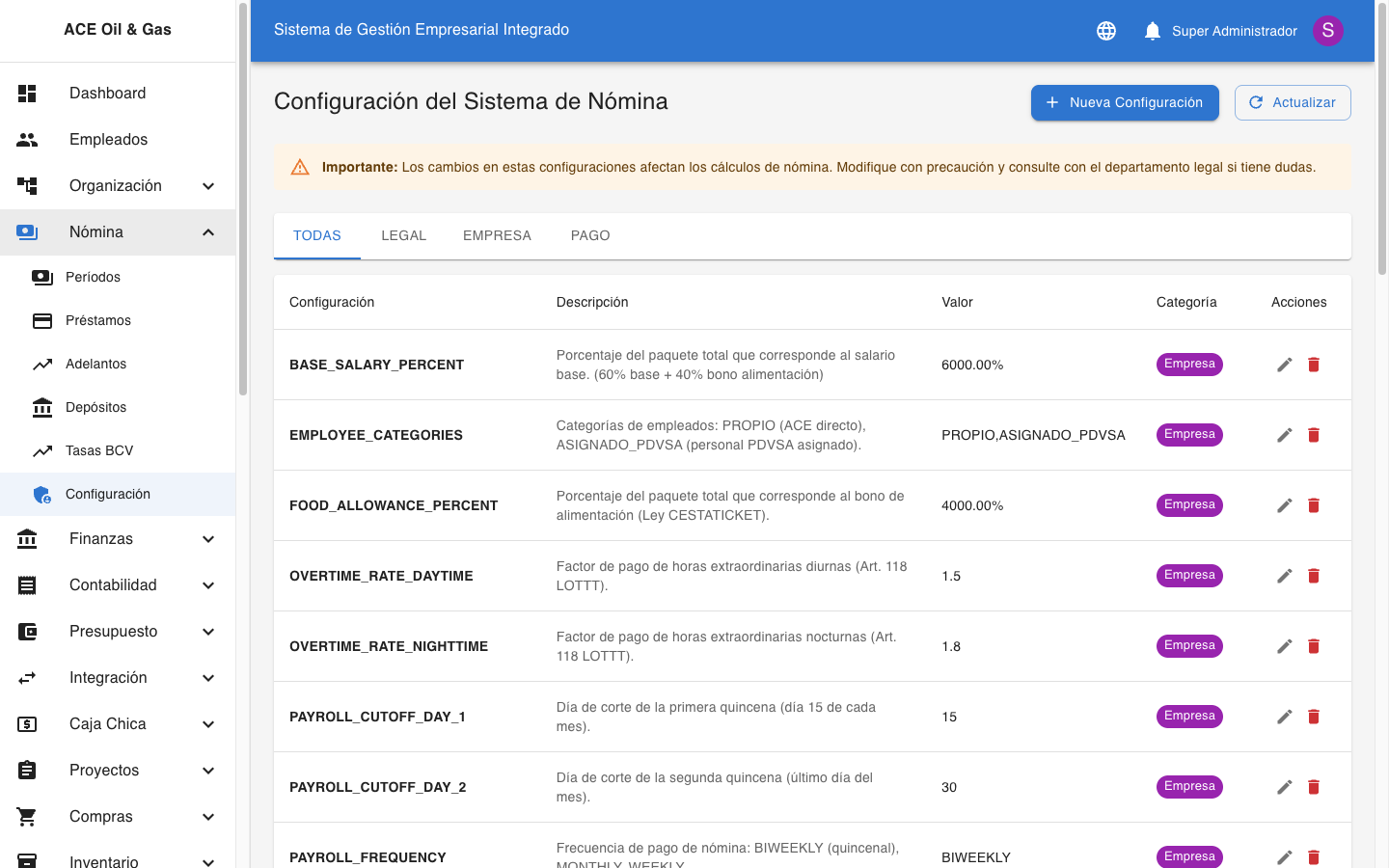Click the Empresa badge on EMPLOYEE_CATEGORIES
The width and height of the screenshot is (1389, 868).
point(1189,434)
